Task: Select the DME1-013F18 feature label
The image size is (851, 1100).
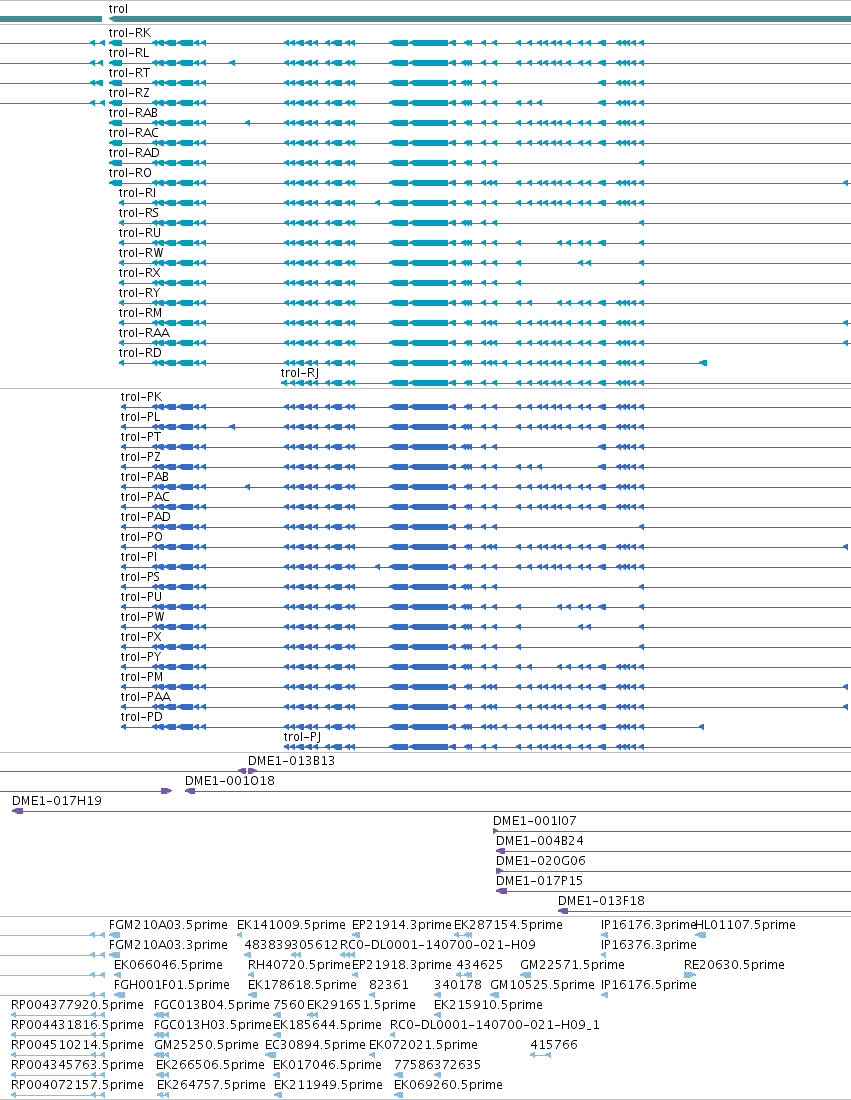Action: click(x=601, y=900)
